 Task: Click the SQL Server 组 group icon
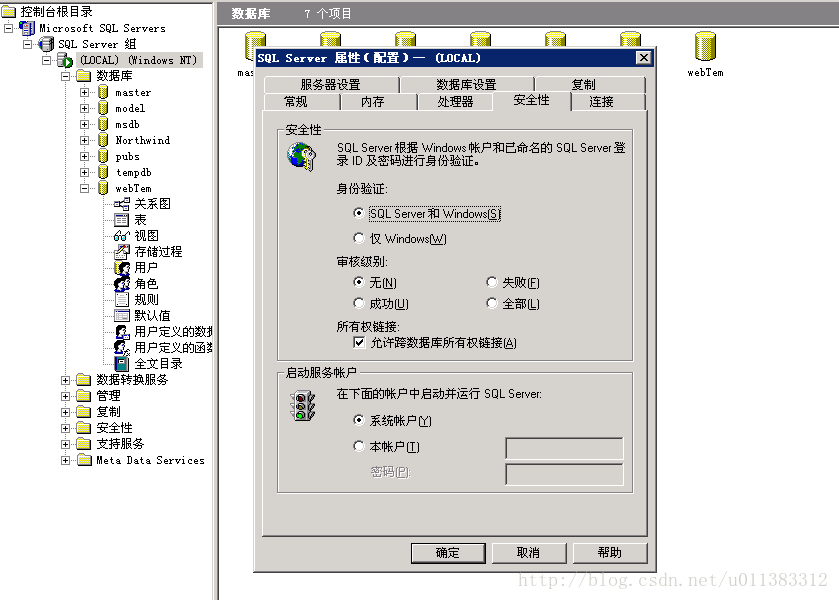[46, 44]
